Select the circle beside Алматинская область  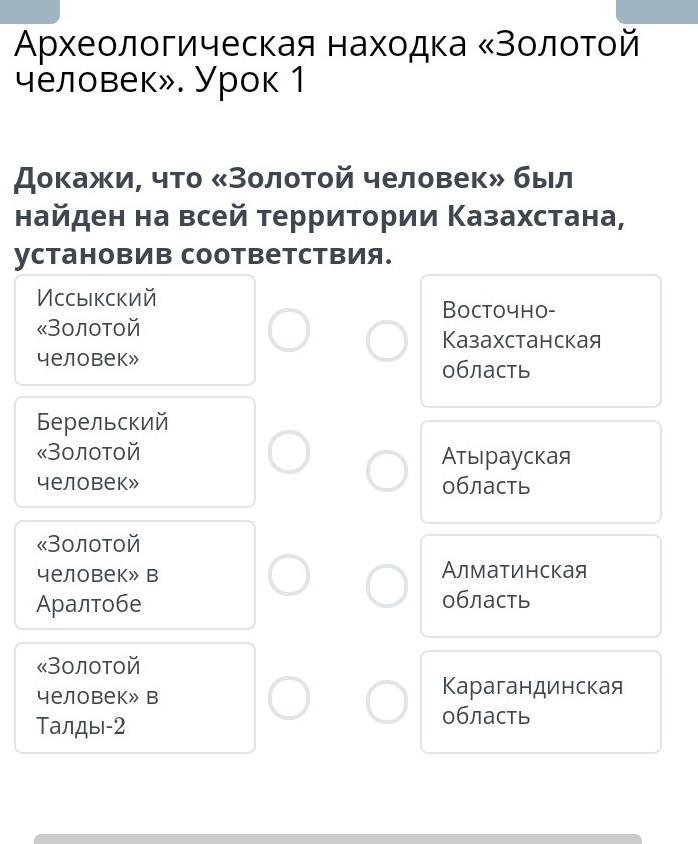[387, 586]
